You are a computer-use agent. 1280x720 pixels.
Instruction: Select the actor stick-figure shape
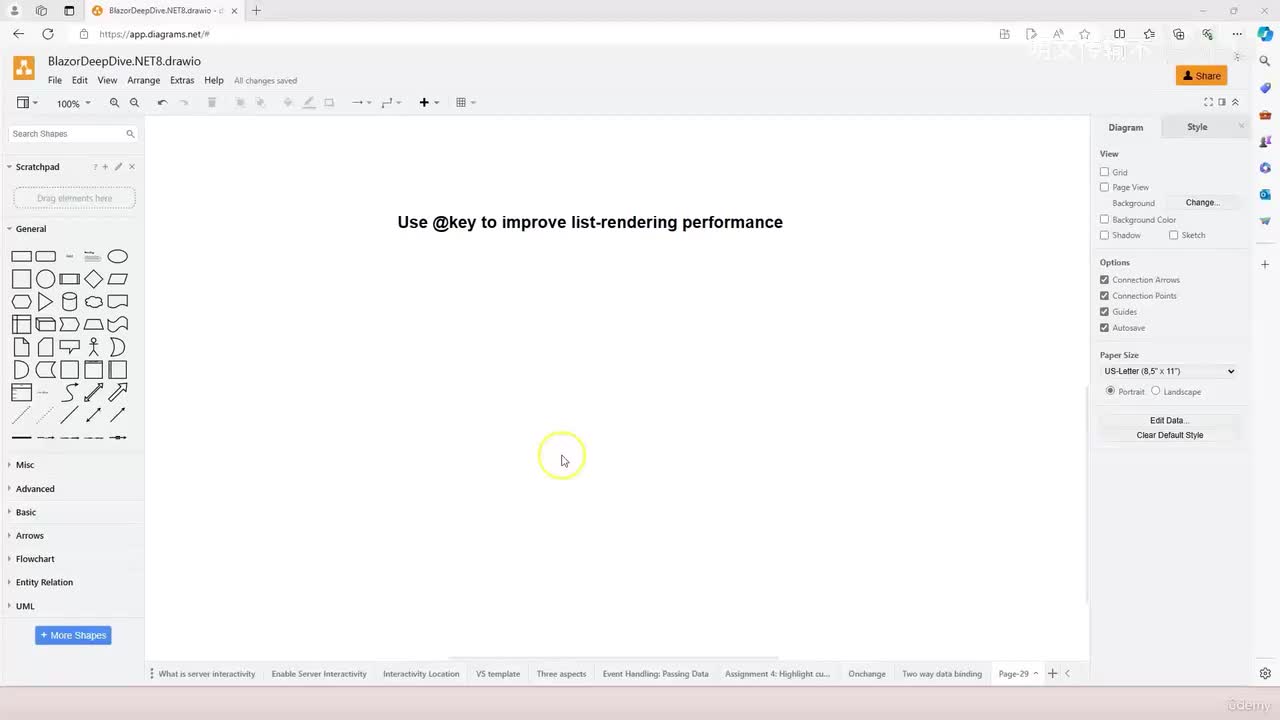click(x=93, y=347)
